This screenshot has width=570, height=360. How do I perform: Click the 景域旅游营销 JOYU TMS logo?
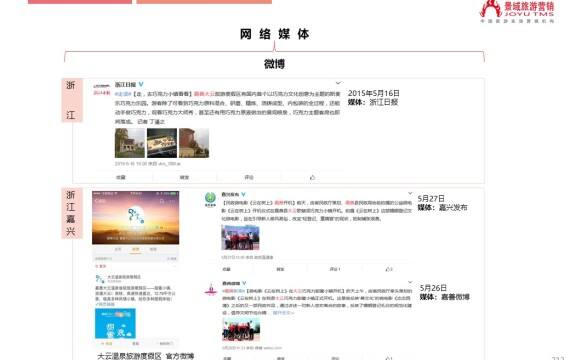[x=517, y=12]
